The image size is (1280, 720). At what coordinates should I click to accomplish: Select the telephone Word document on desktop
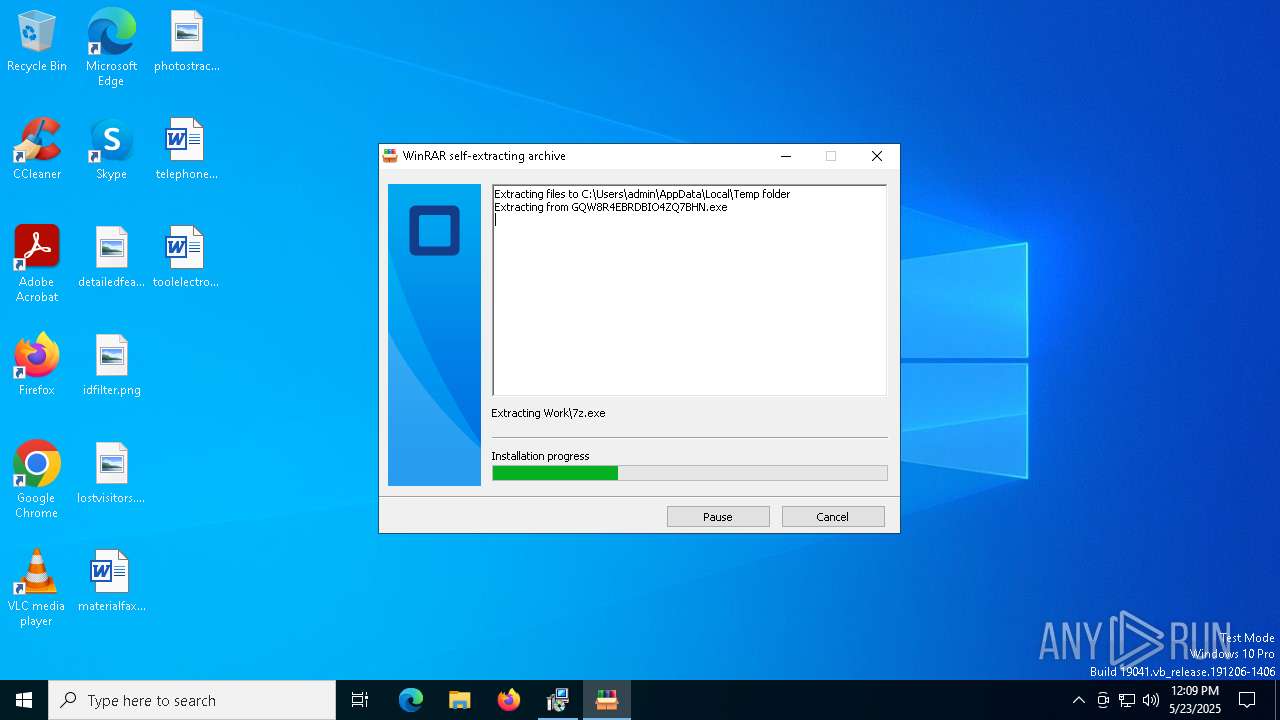point(186,150)
